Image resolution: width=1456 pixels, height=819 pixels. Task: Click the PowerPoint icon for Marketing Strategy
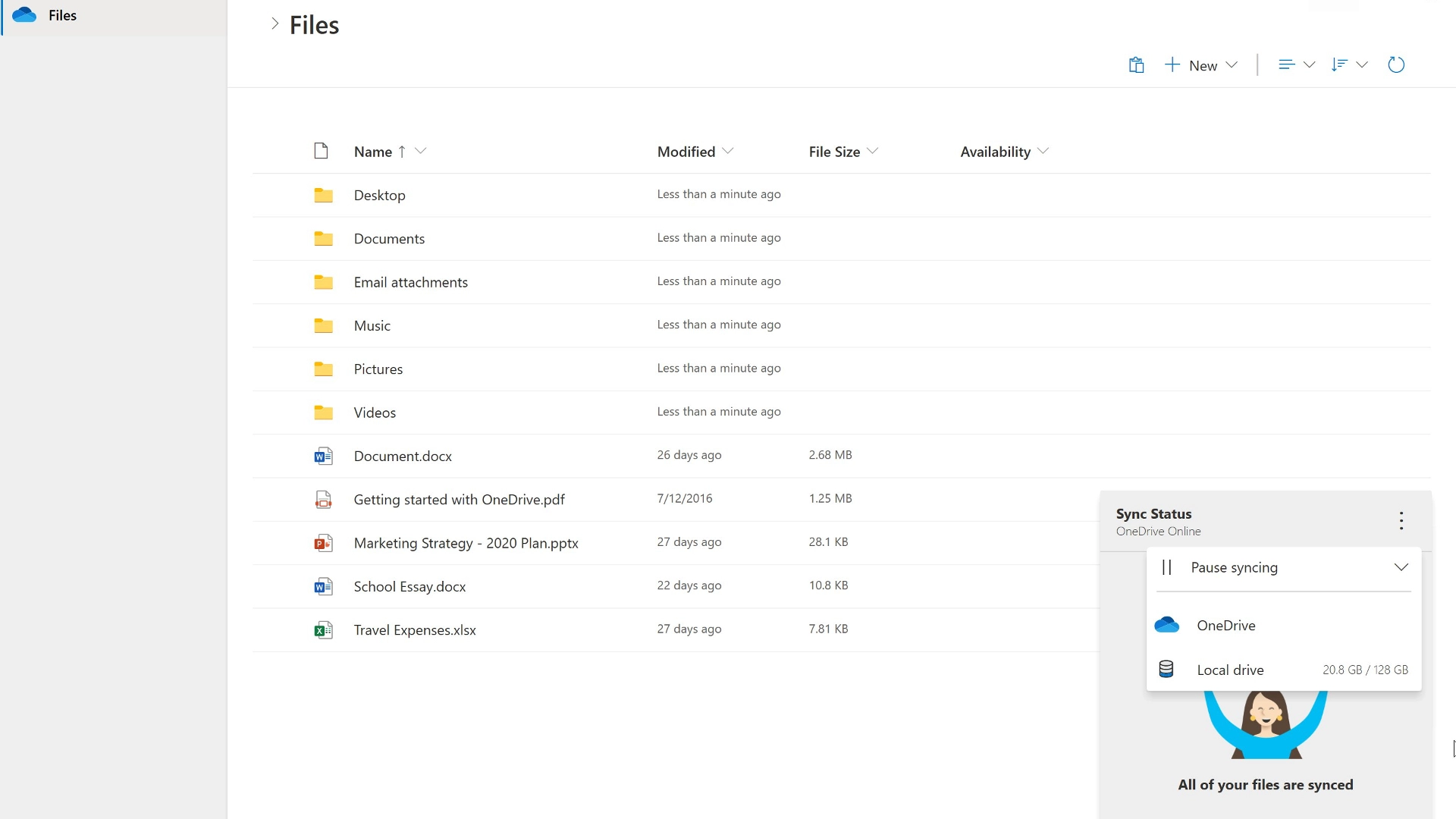323,544
